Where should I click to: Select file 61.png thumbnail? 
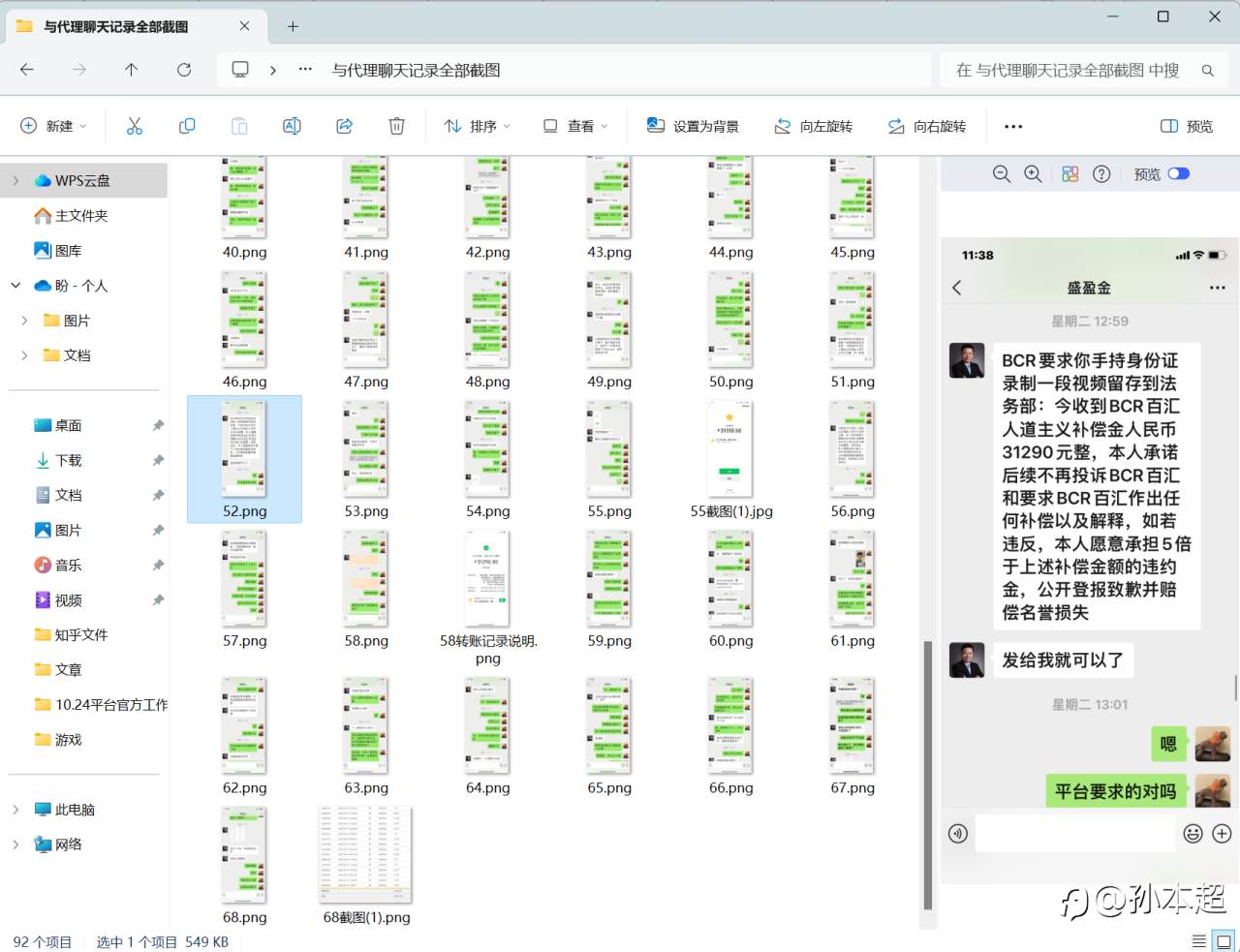(x=852, y=578)
